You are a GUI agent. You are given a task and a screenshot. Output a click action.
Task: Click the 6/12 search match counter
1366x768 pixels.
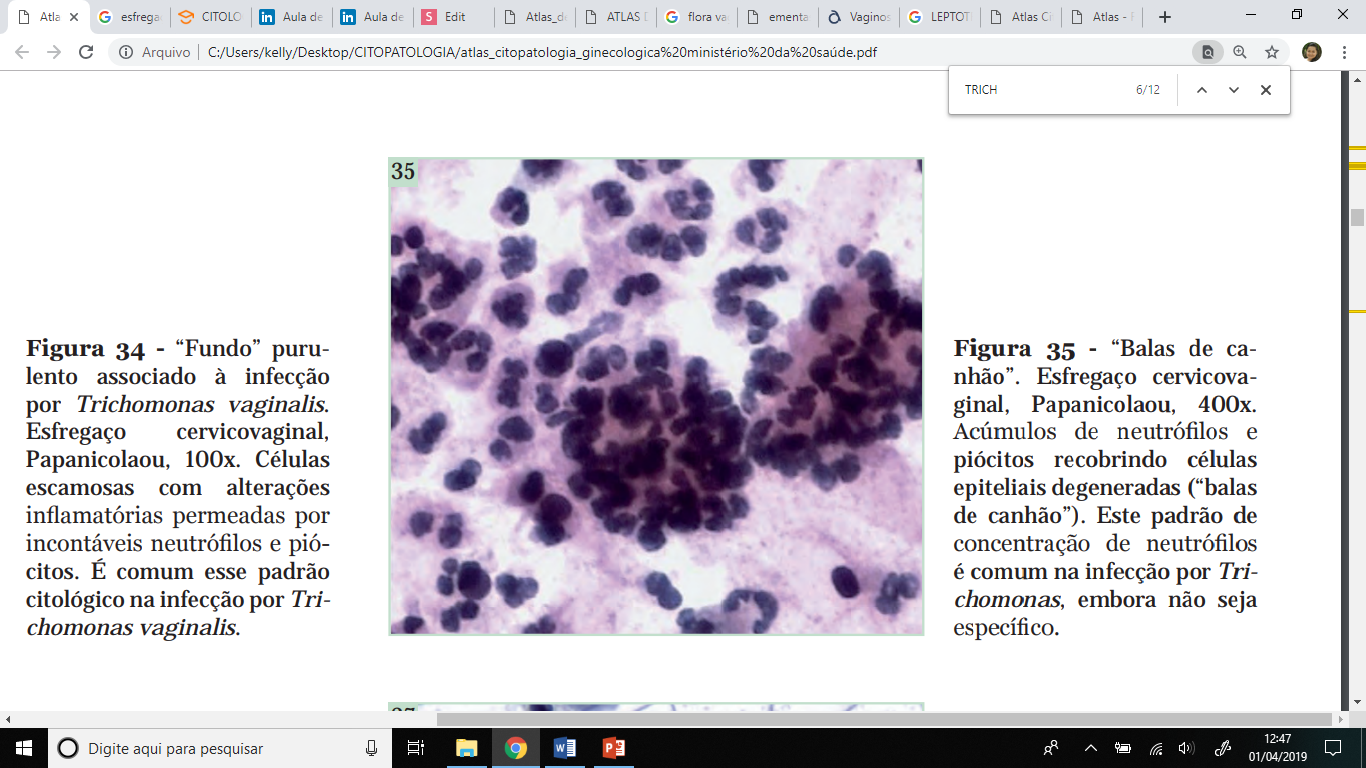tap(1147, 90)
